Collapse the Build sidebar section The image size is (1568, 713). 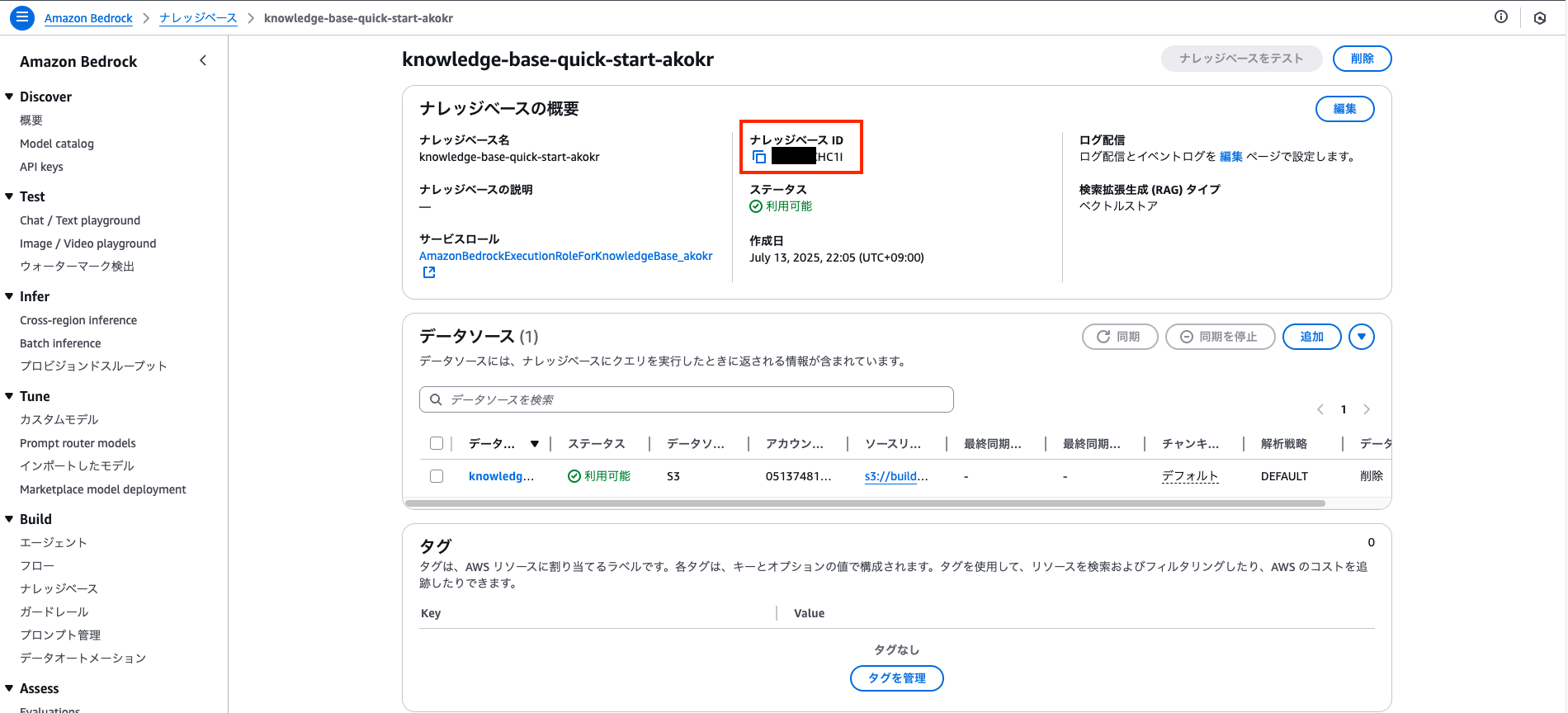point(10,519)
